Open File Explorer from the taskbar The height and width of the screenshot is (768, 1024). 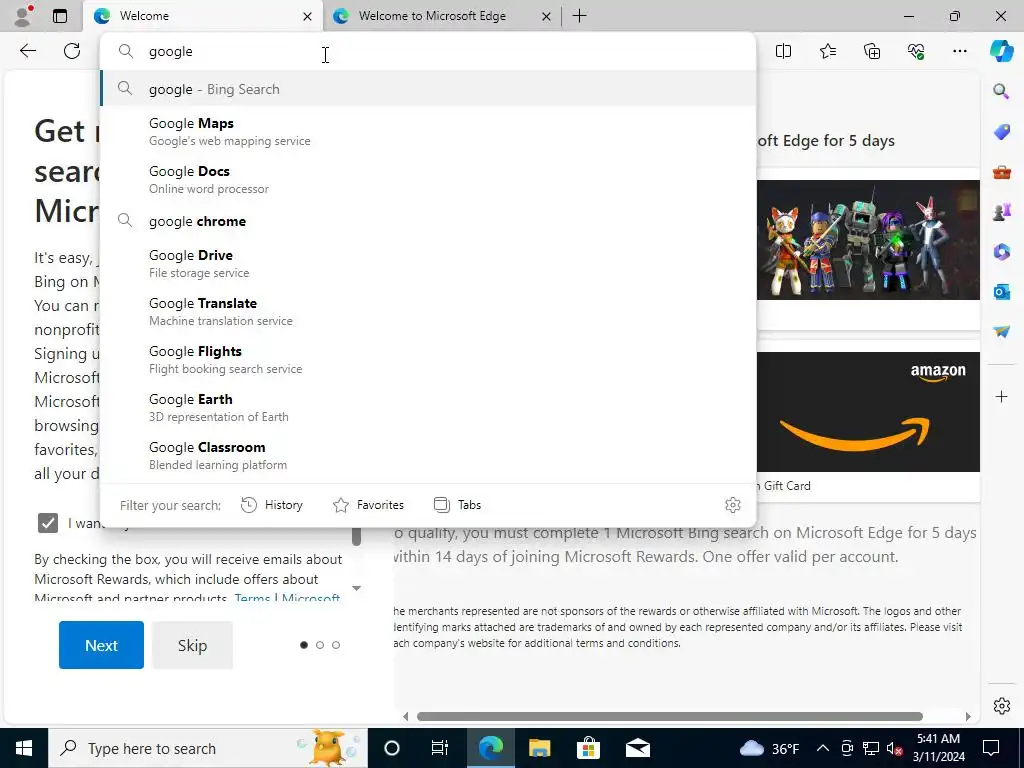(539, 748)
